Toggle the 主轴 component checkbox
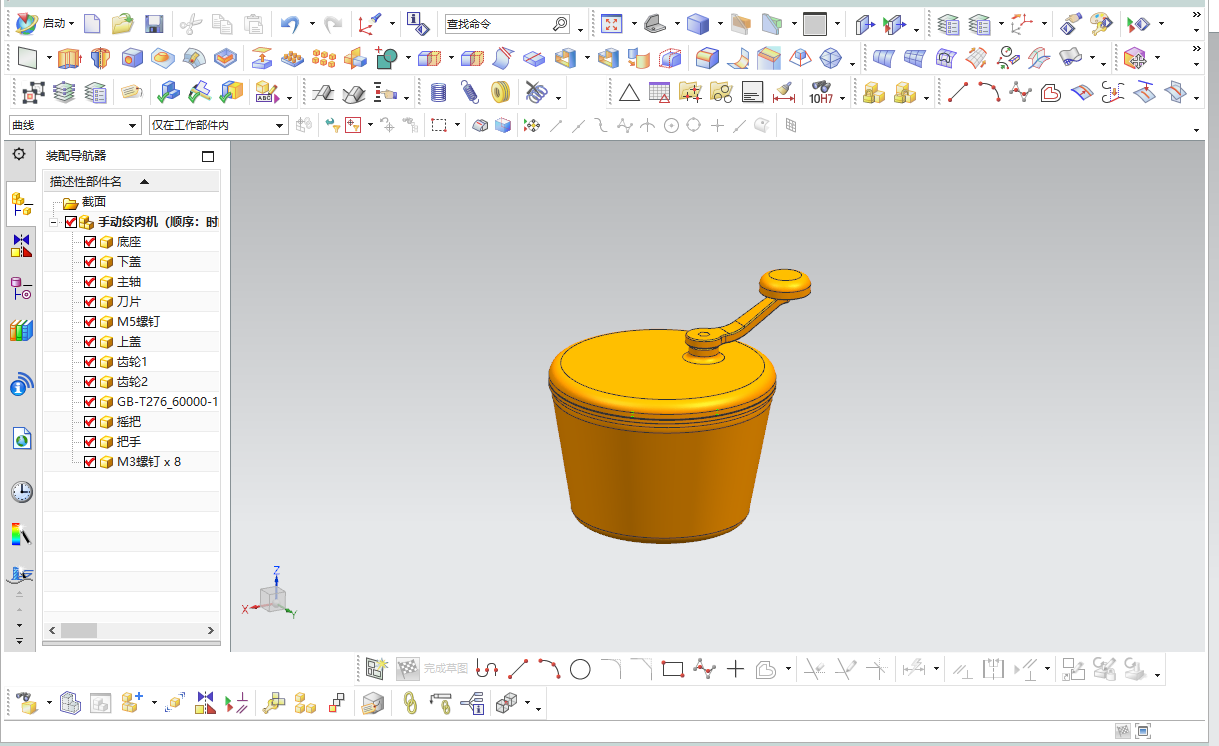Image resolution: width=1219 pixels, height=746 pixels. tap(90, 282)
